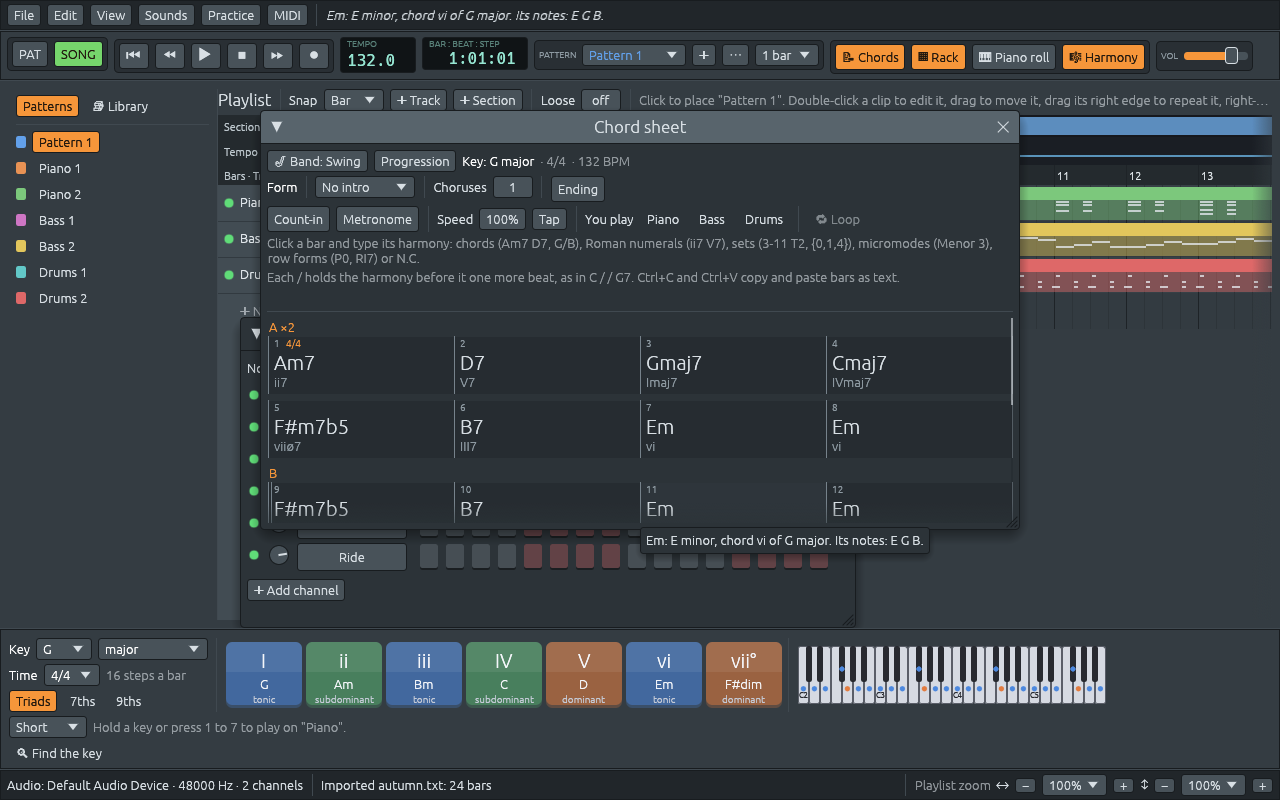Rewind to start with skip-back button
The width and height of the screenshot is (1280, 800).
(x=133, y=55)
